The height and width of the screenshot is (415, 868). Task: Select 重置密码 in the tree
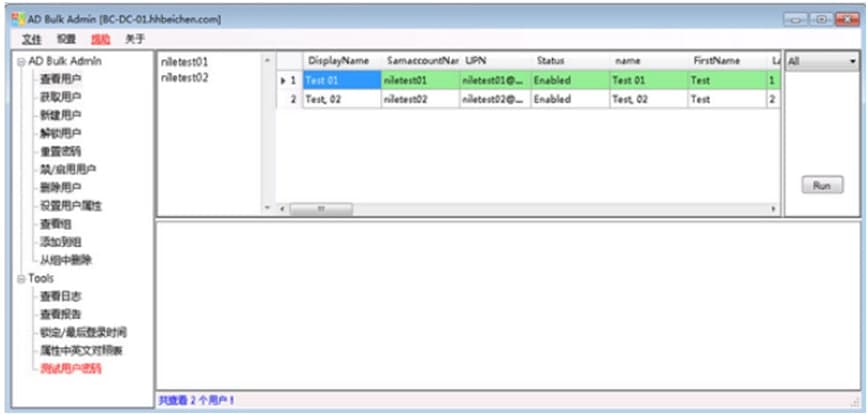click(x=60, y=152)
